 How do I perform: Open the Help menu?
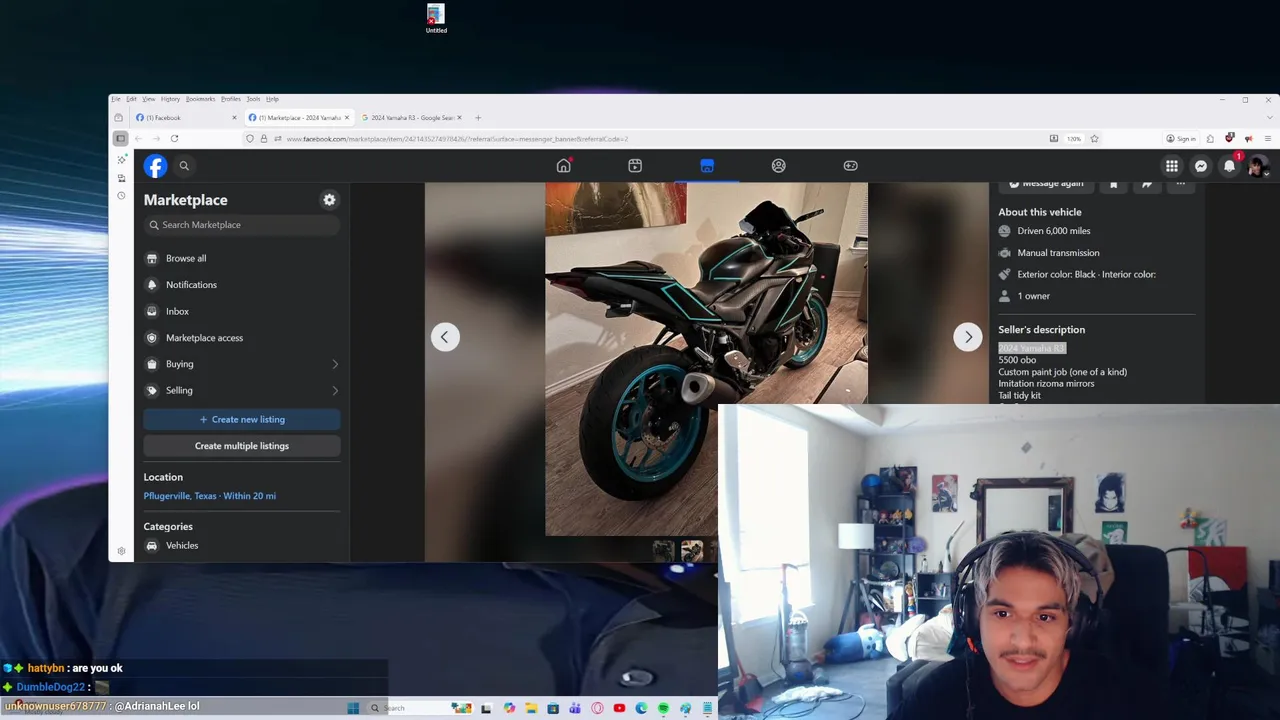pos(272,99)
